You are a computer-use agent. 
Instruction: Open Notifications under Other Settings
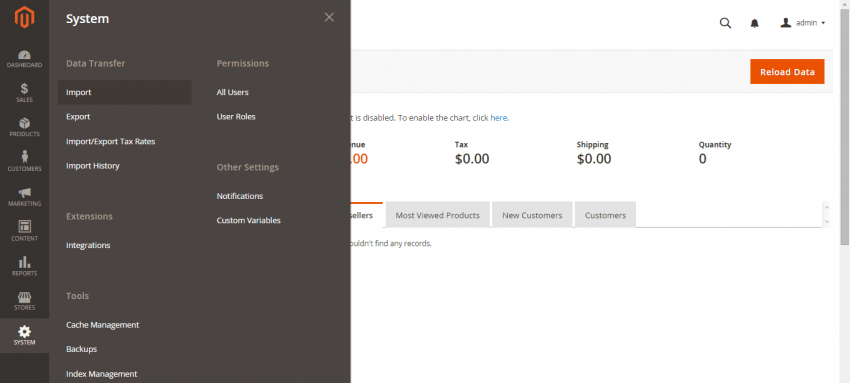pos(240,196)
